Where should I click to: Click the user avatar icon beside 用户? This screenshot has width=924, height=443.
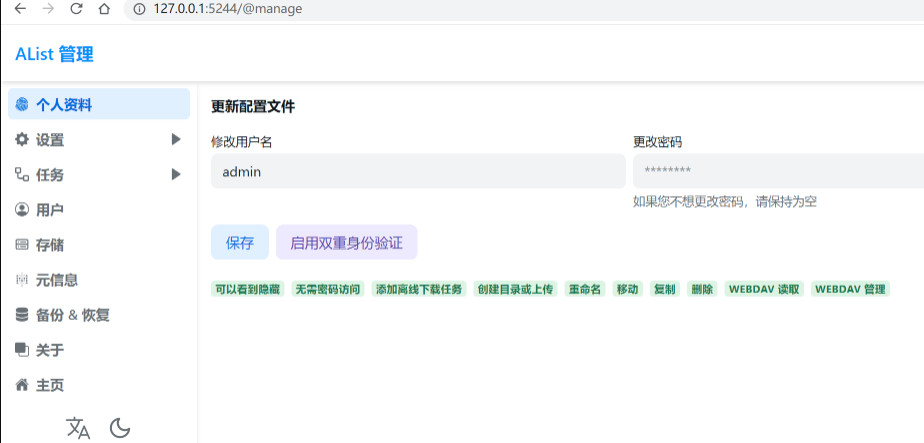(x=22, y=209)
